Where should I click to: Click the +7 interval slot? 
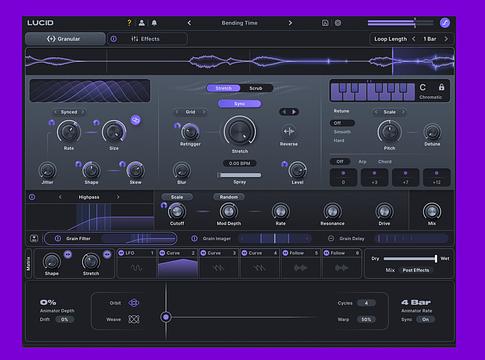click(405, 177)
